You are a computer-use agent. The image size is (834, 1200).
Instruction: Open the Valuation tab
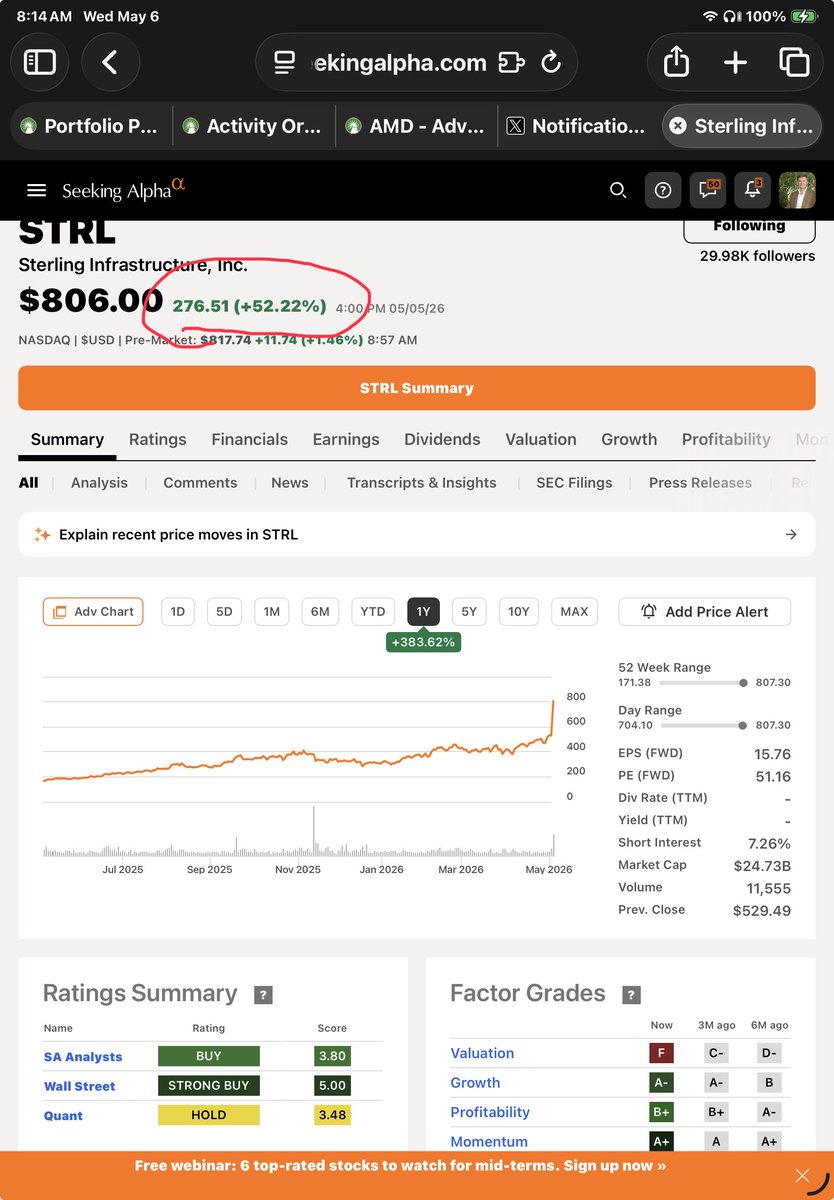(x=541, y=440)
